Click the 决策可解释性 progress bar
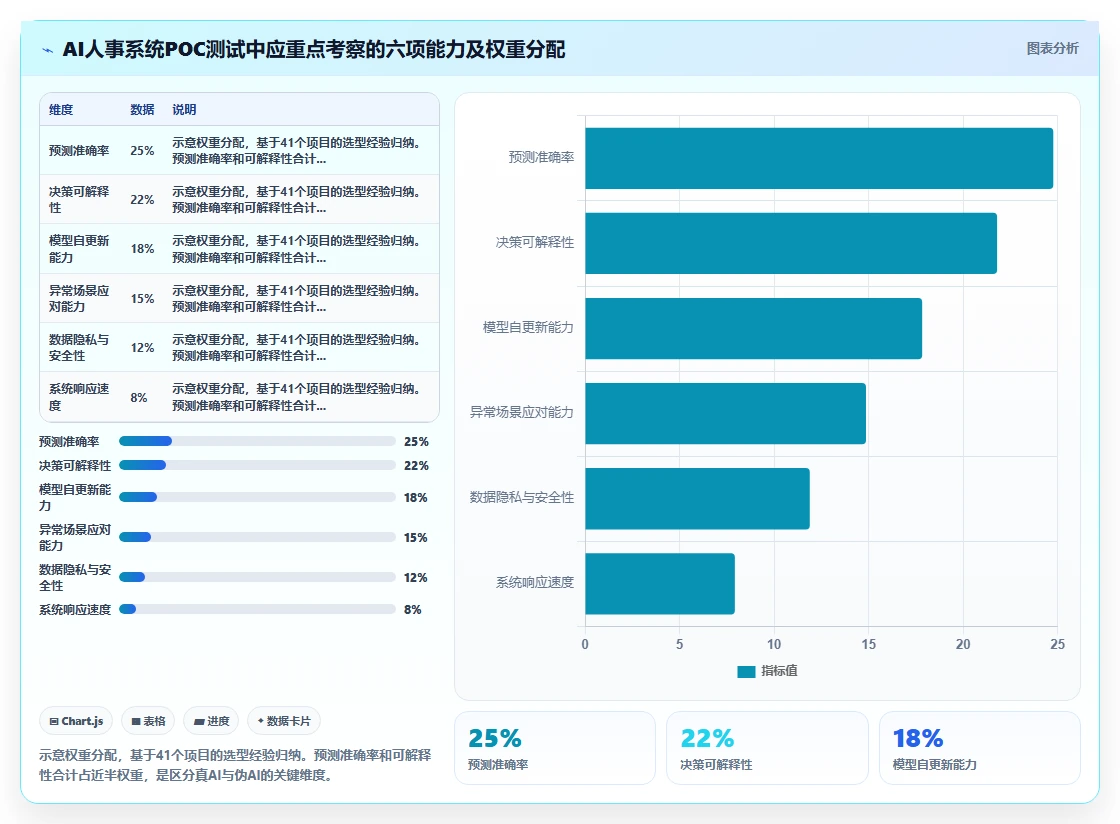Screen dimensions: 1120x824 click(x=257, y=466)
